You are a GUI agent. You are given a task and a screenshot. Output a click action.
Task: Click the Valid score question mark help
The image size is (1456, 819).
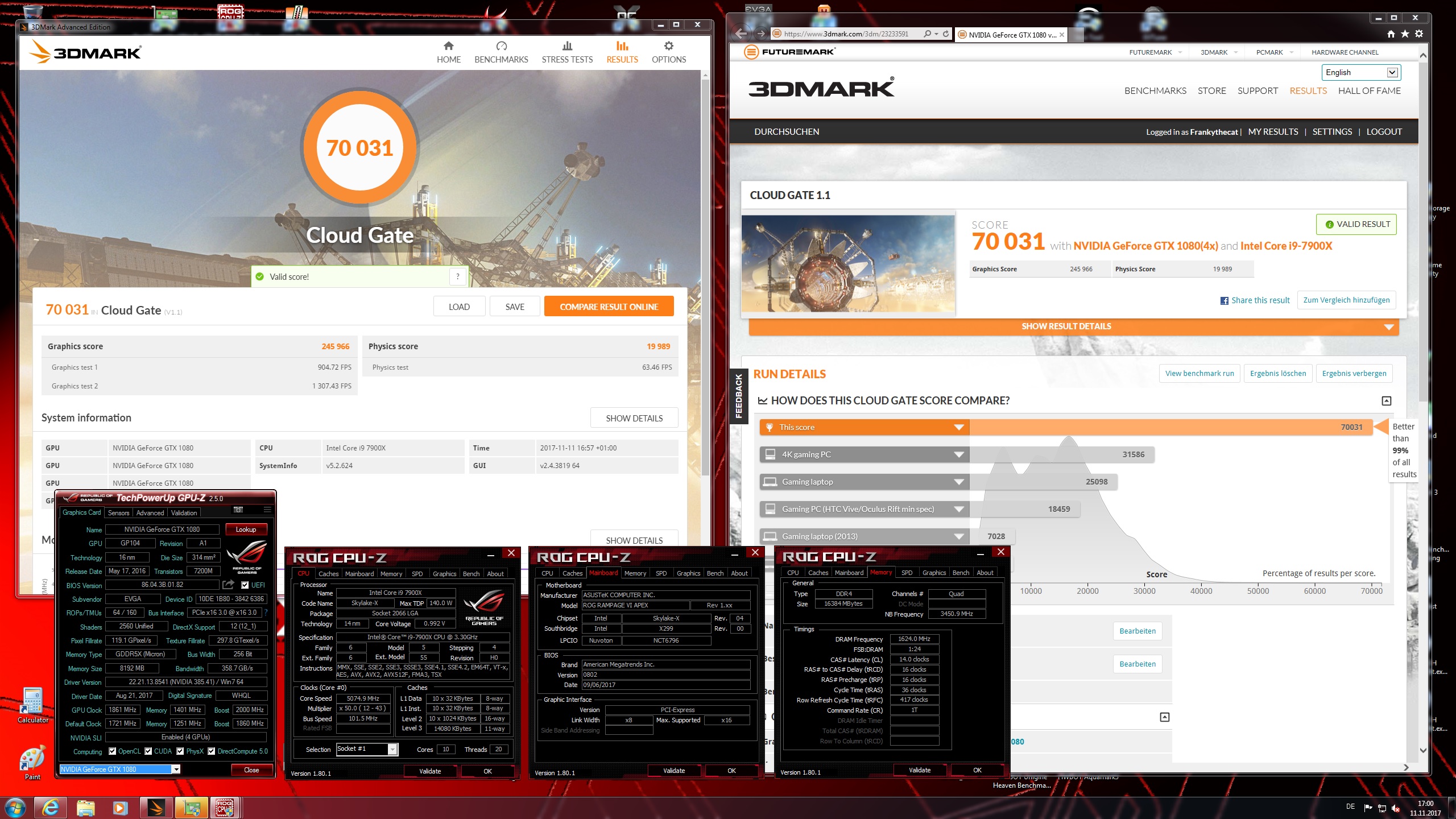coord(458,276)
